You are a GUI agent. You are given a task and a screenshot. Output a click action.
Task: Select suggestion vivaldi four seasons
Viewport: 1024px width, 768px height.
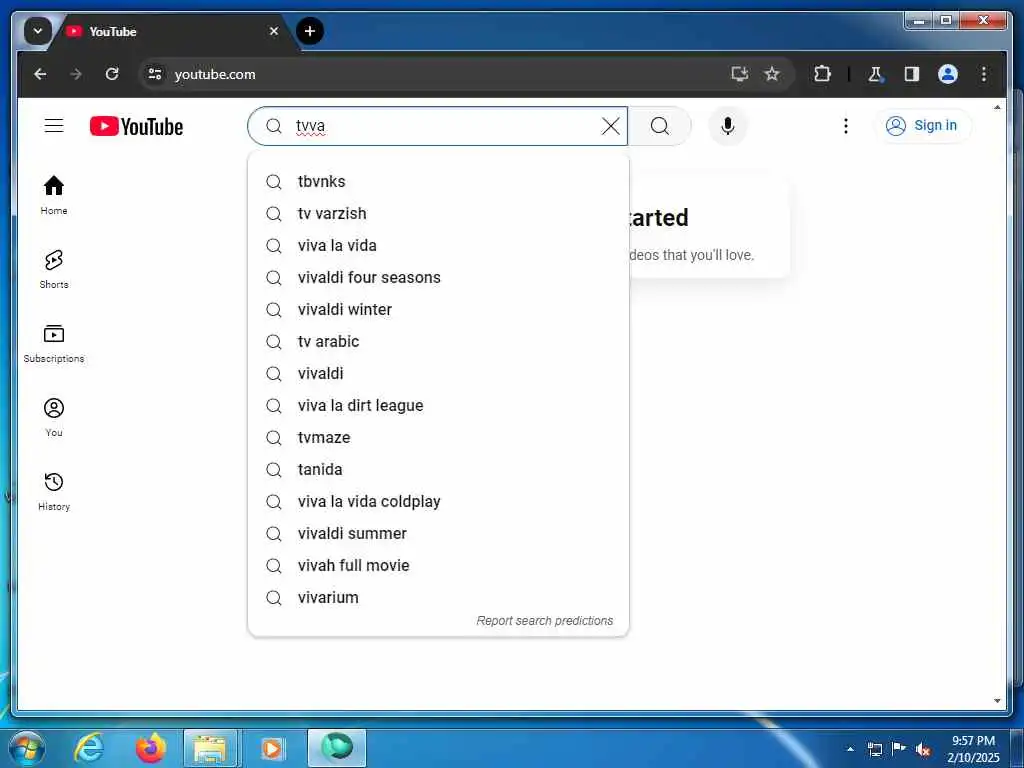click(438, 278)
